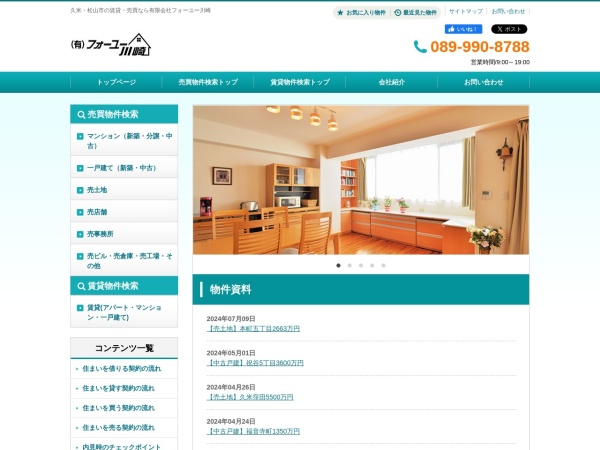Open 住まいを借りる契約の流れ

122,368
